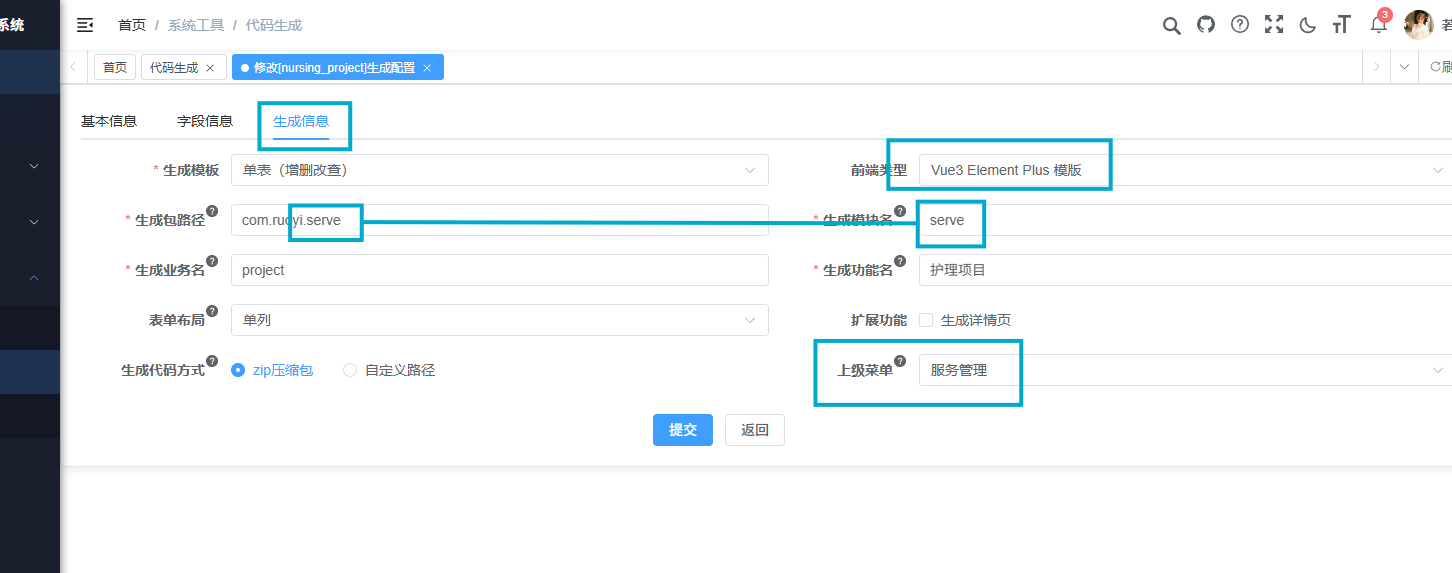Click help tooltip icon beside 生成包路径
1452x573 pixels.
(x=212, y=211)
